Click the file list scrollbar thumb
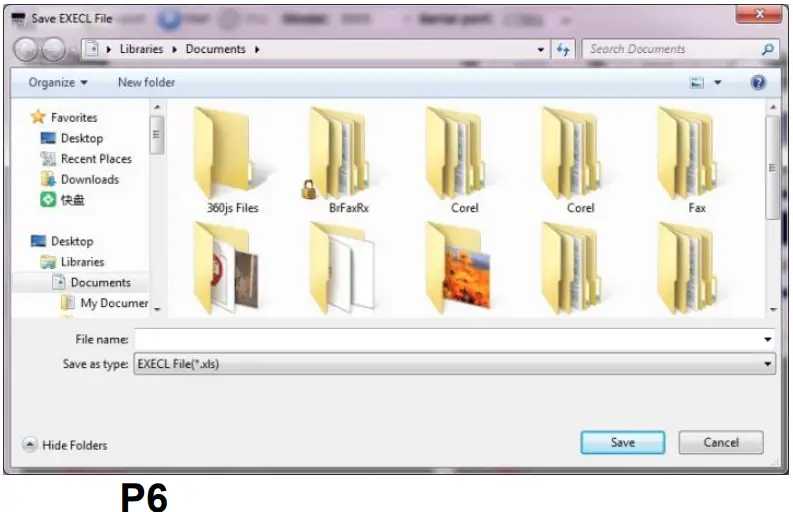 point(772,167)
